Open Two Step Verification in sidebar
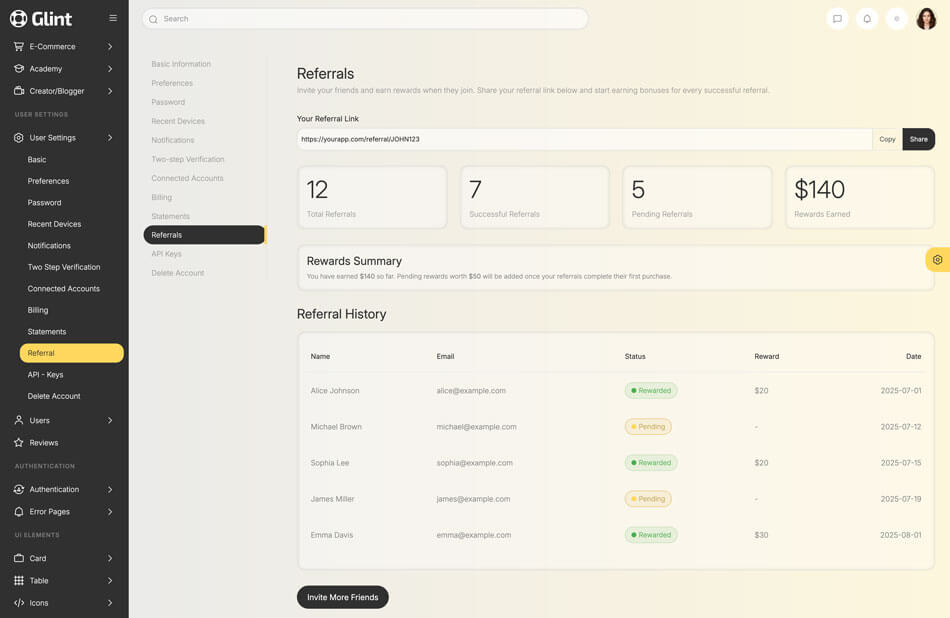This screenshot has width=950, height=618. [64, 267]
